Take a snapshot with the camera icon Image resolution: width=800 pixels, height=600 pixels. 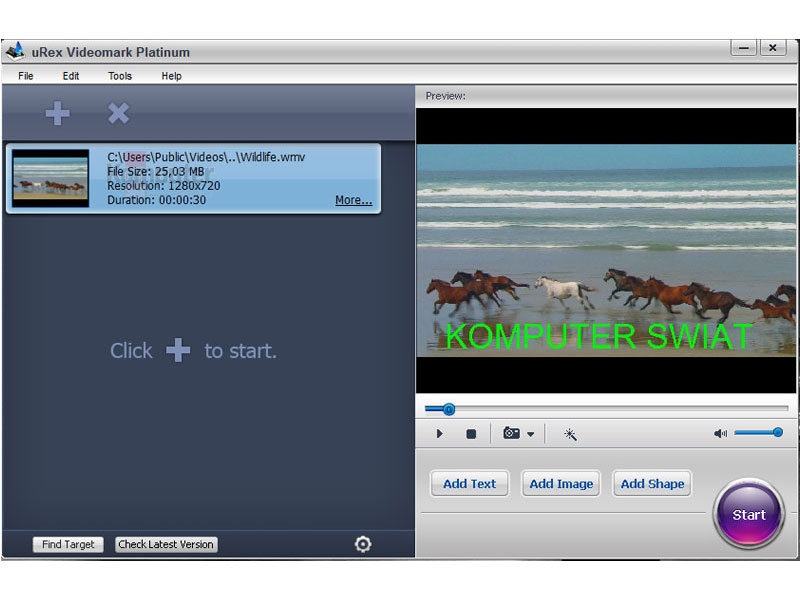click(511, 433)
